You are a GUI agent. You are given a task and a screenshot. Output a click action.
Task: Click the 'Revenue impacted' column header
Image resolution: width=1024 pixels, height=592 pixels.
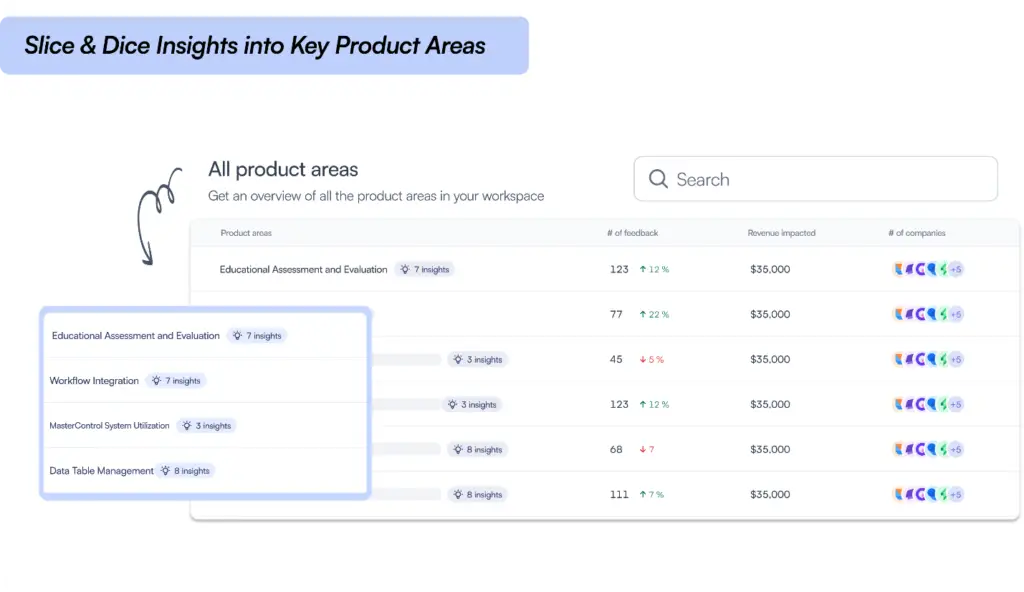[781, 233]
